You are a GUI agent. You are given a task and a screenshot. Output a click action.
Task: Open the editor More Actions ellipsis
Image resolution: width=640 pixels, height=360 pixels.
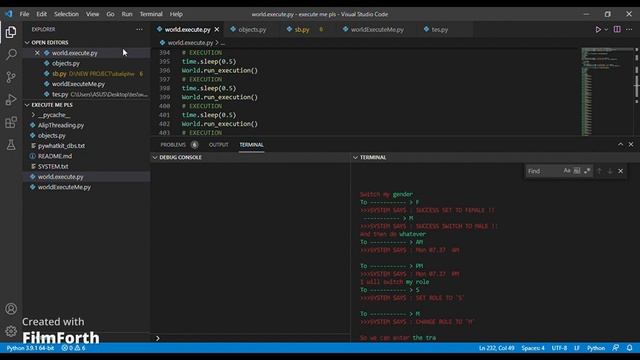(629, 29)
